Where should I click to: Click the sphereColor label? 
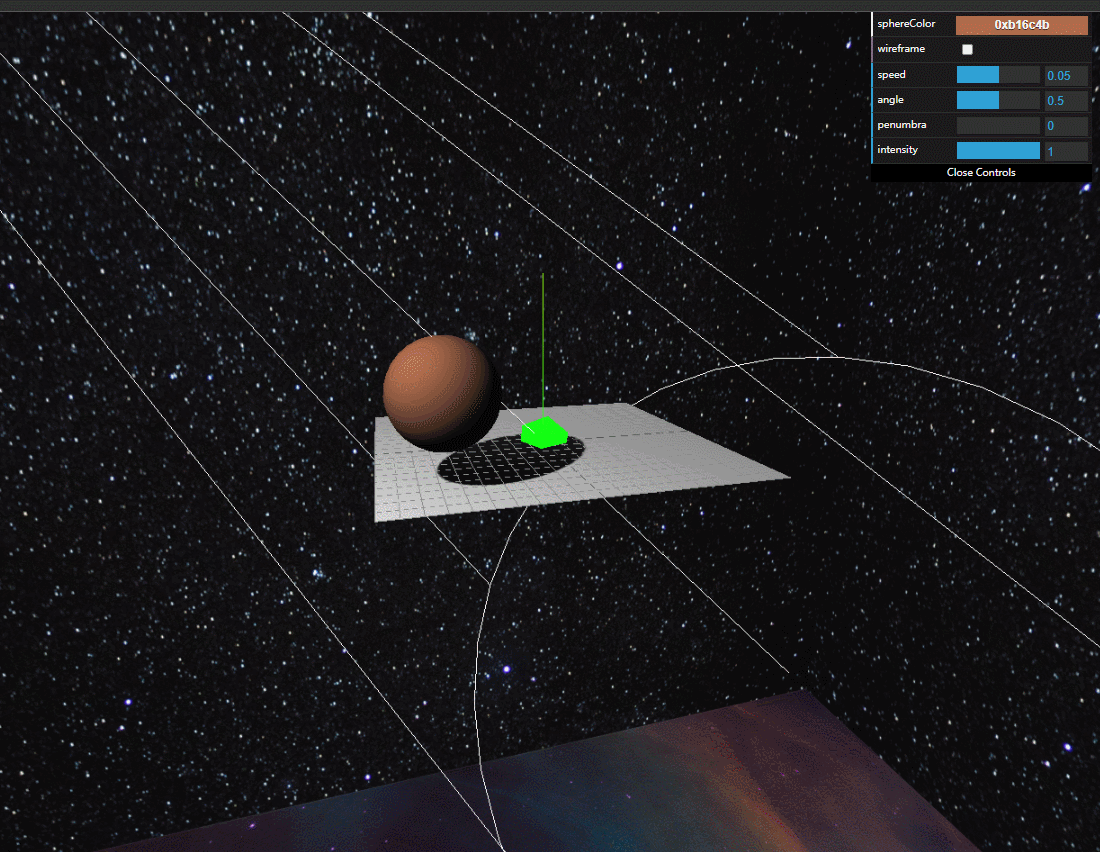click(x=906, y=24)
